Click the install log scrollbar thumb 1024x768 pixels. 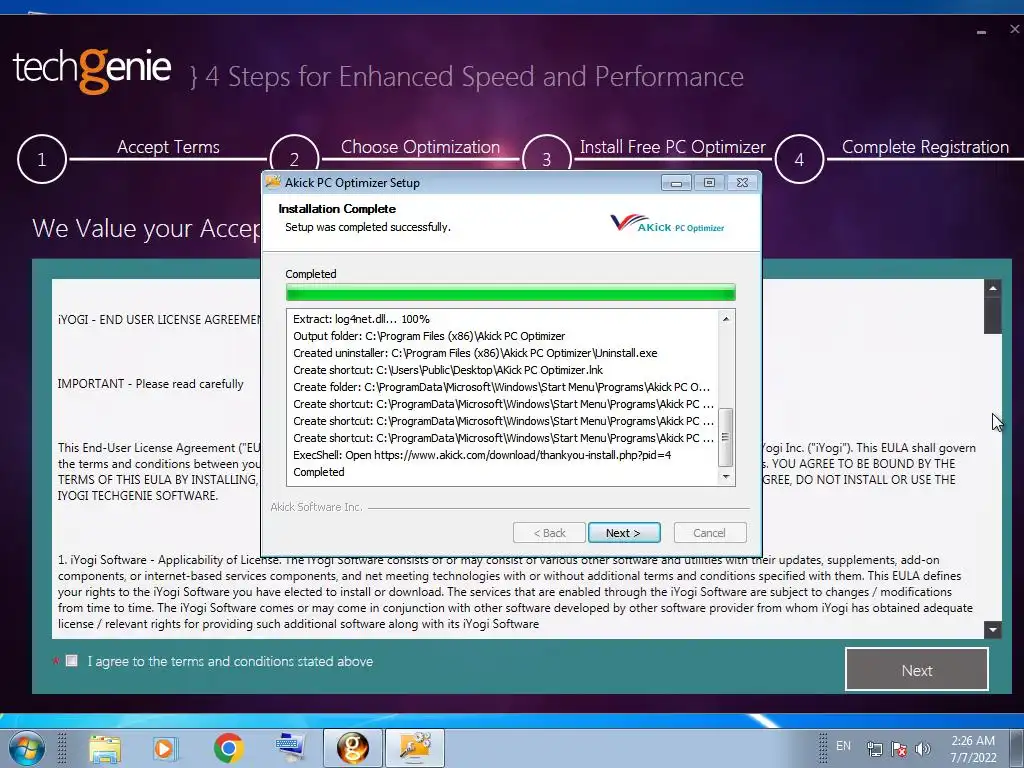tap(726, 437)
